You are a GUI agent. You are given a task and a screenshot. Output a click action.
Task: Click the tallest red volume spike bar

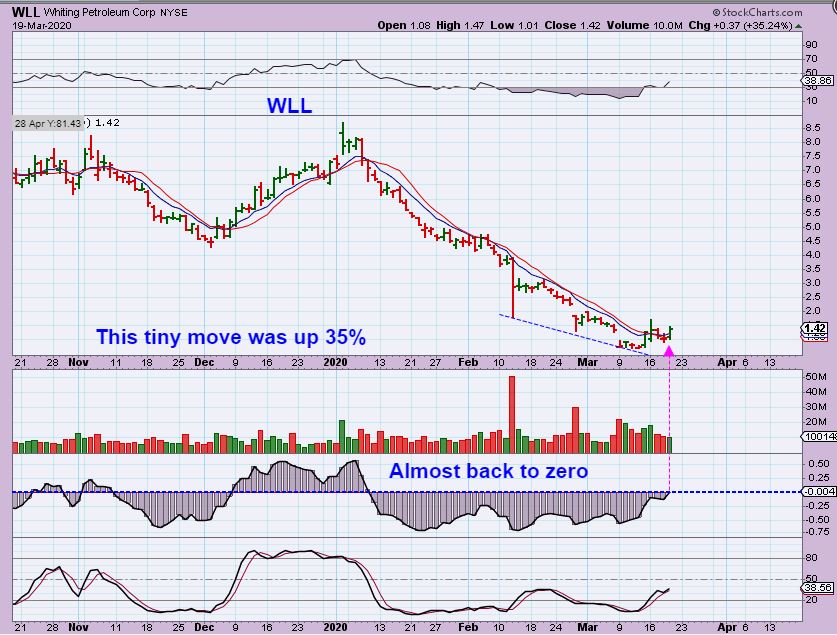(512, 415)
